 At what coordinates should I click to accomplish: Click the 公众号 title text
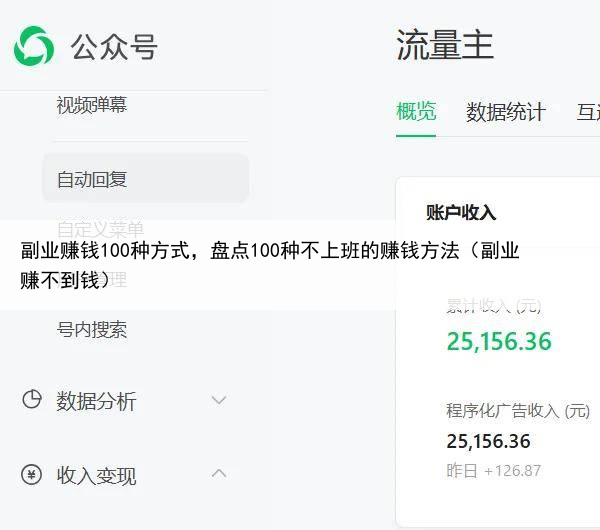point(114,47)
